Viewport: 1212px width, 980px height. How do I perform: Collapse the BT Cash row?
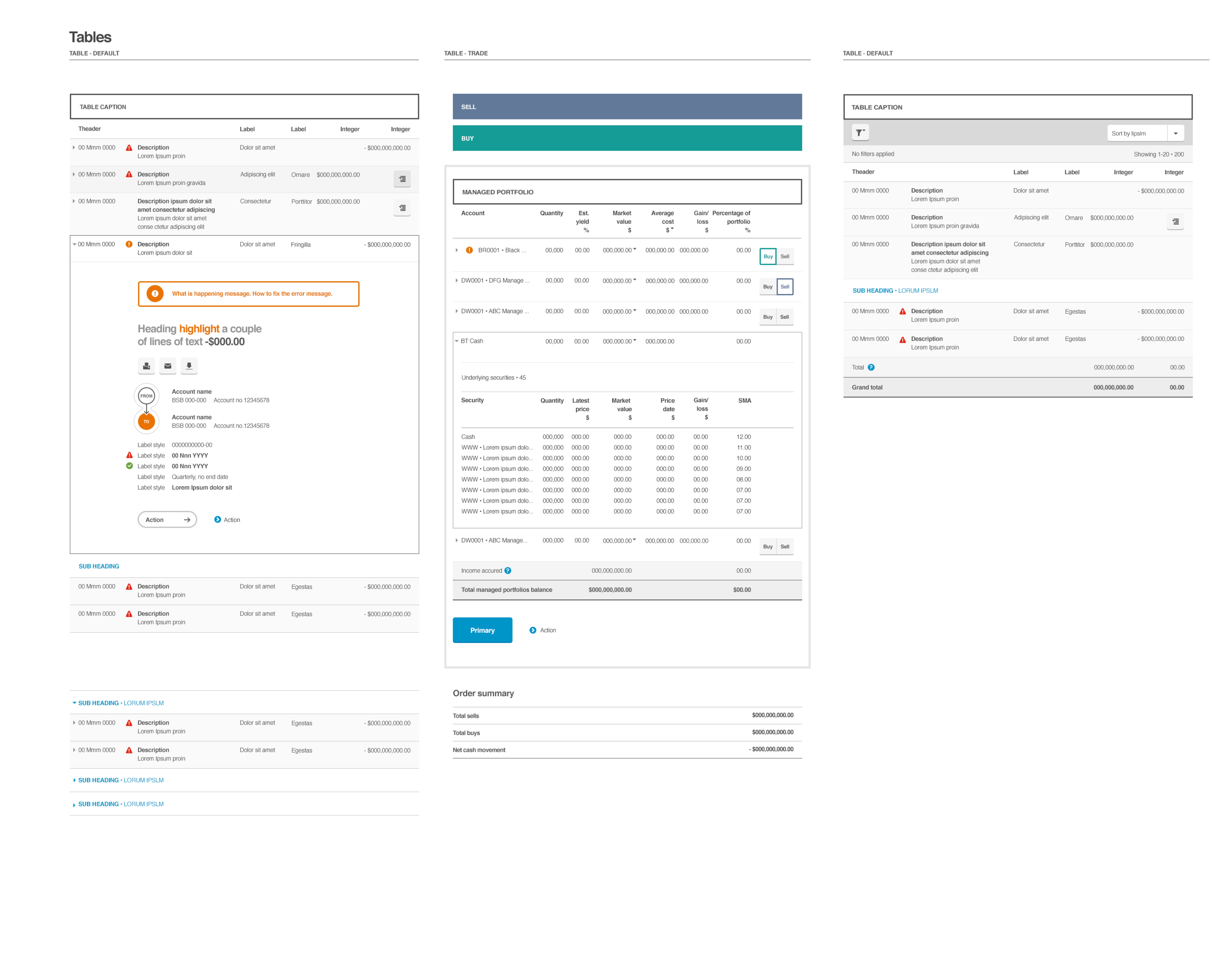click(457, 341)
